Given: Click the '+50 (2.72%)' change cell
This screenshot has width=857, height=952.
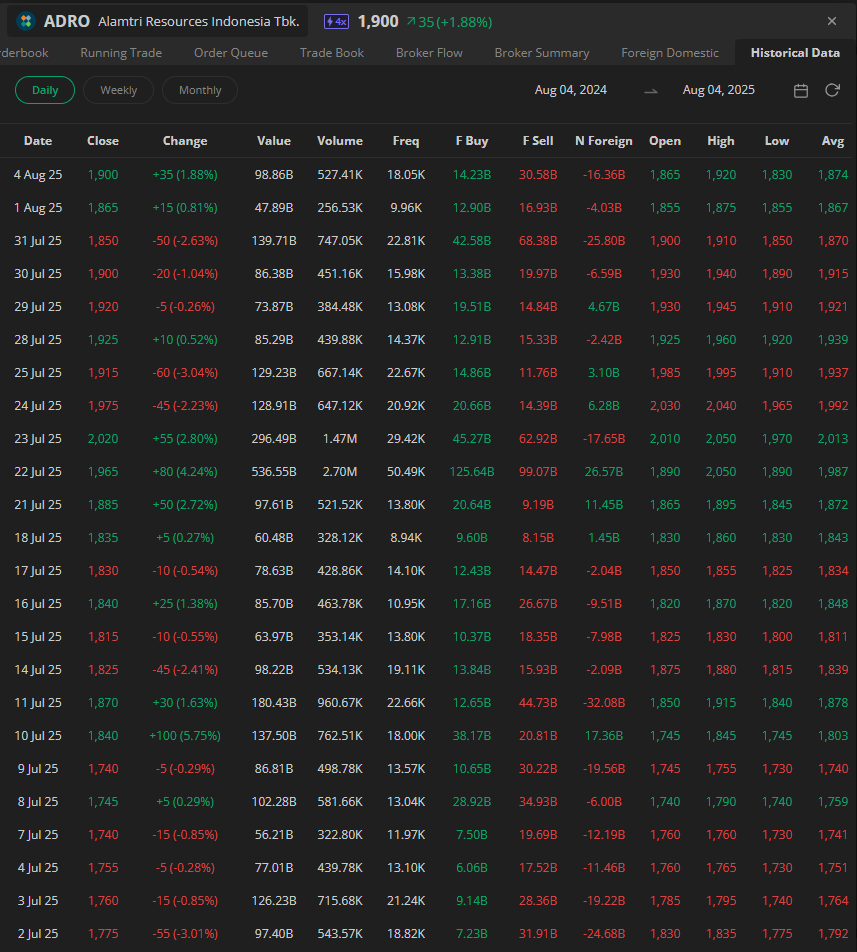Looking at the screenshot, I should 185,505.
